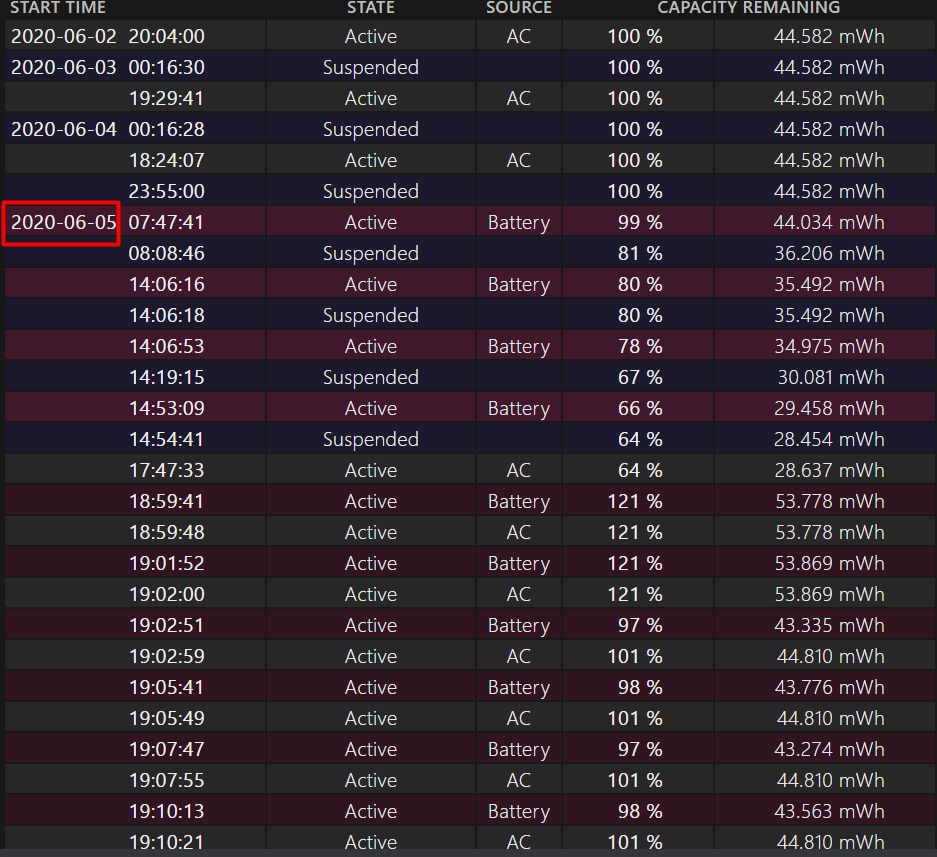Viewport: 937px width, 857px height.
Task: Click the capacity value 34.975 mWh
Action: 829,347
